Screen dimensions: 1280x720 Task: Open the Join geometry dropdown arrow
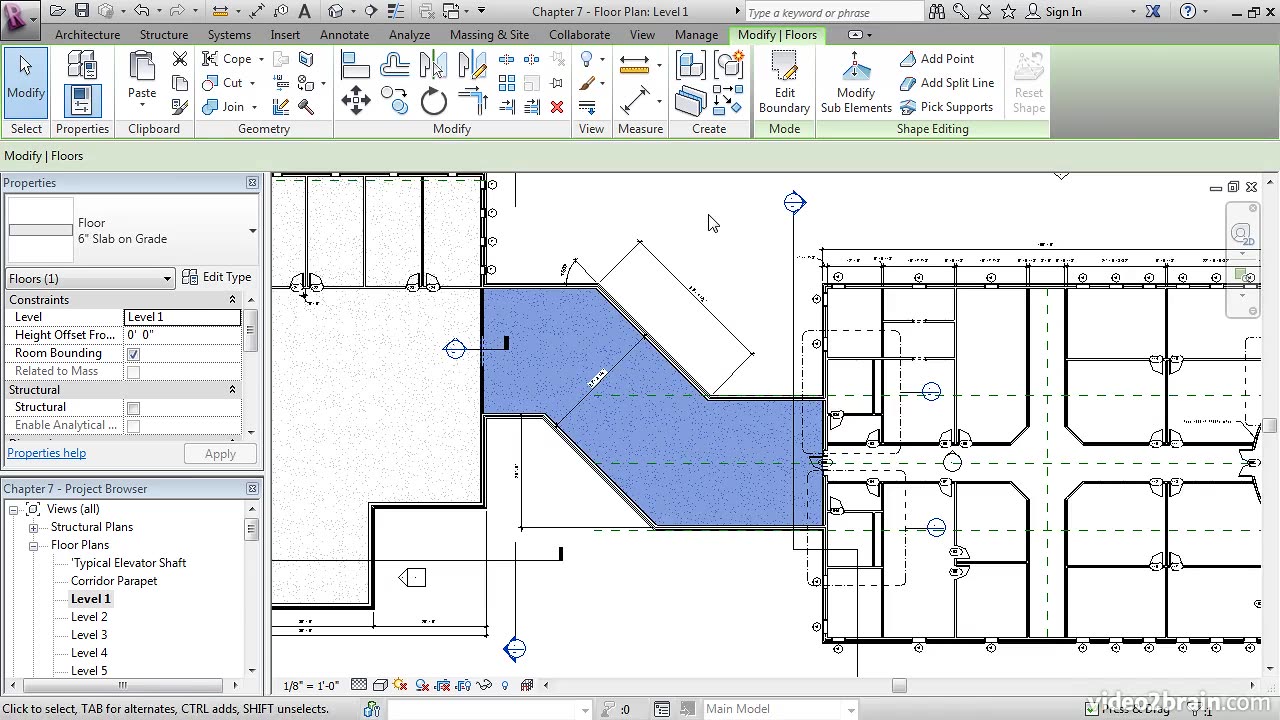[254, 107]
